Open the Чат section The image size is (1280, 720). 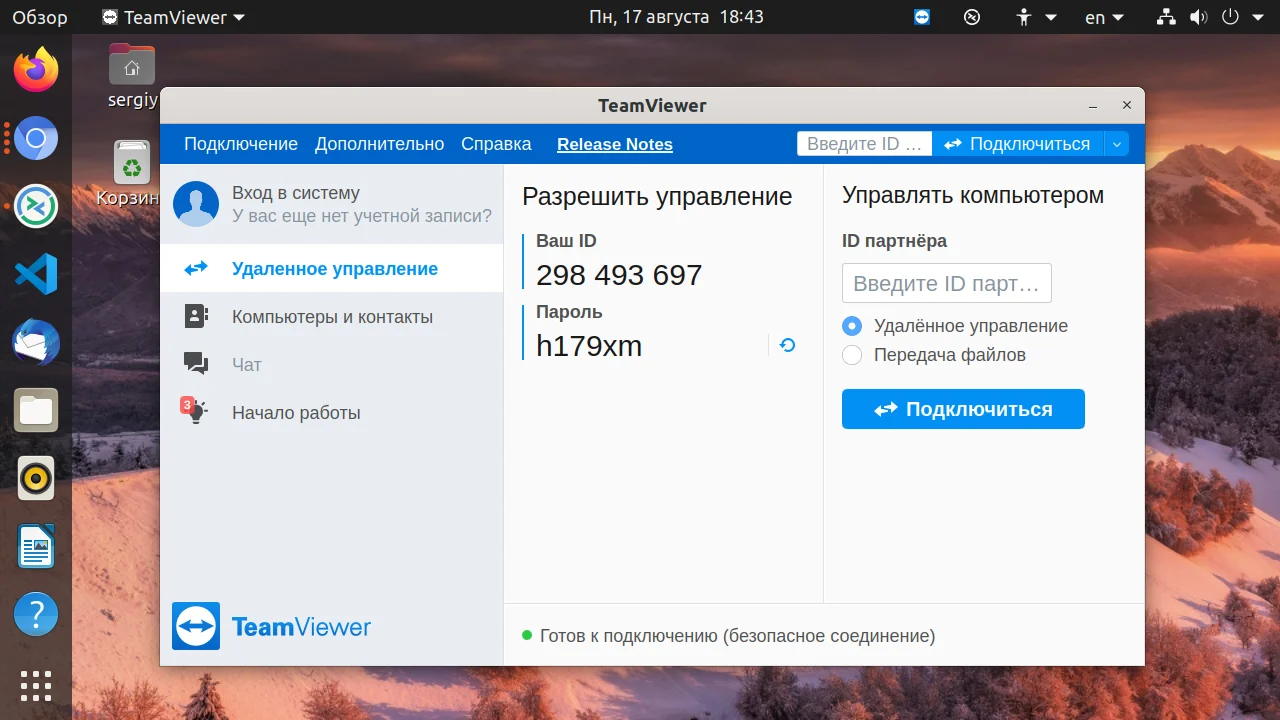332,364
